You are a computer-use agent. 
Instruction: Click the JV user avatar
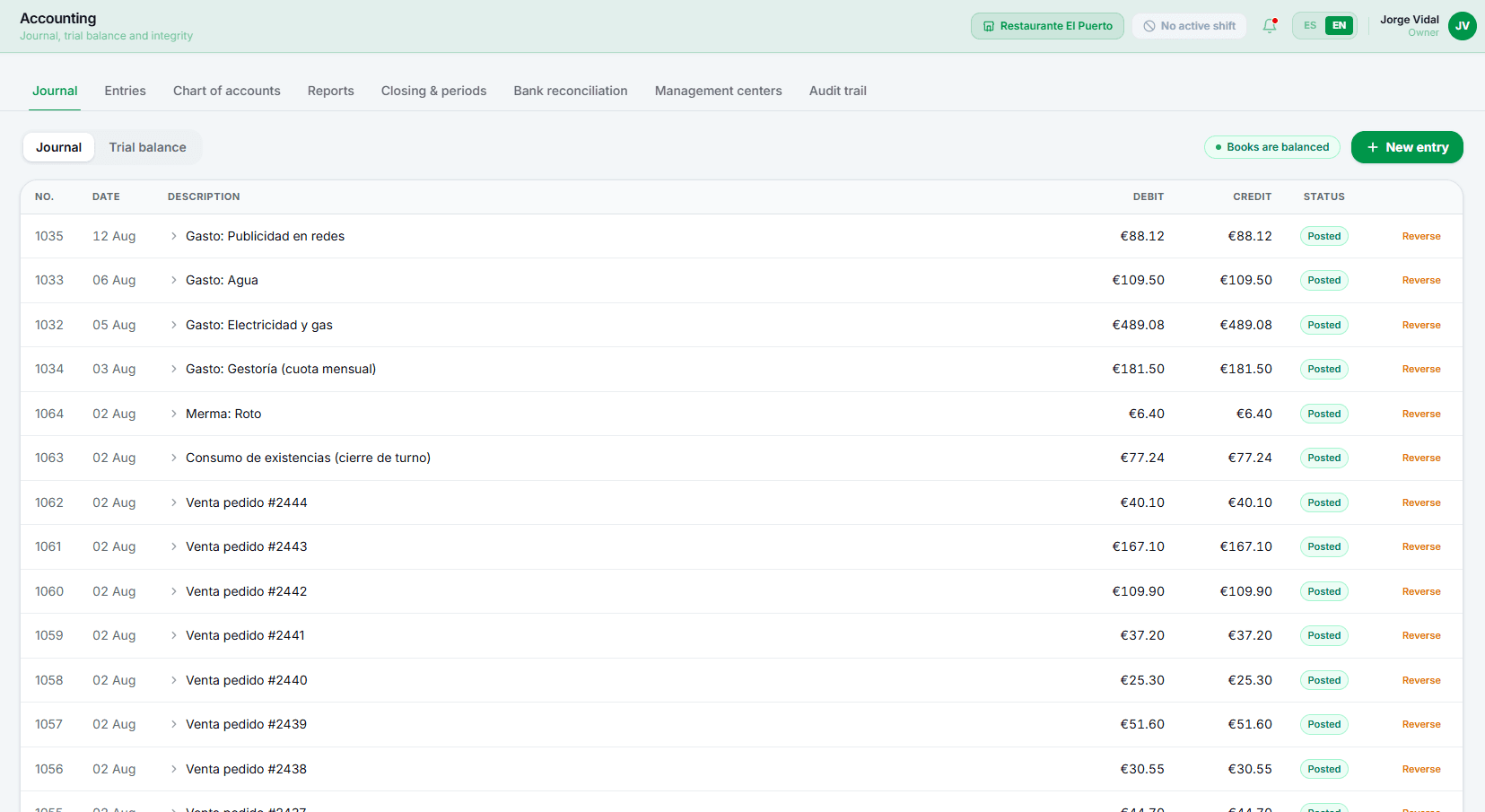pos(1463,26)
